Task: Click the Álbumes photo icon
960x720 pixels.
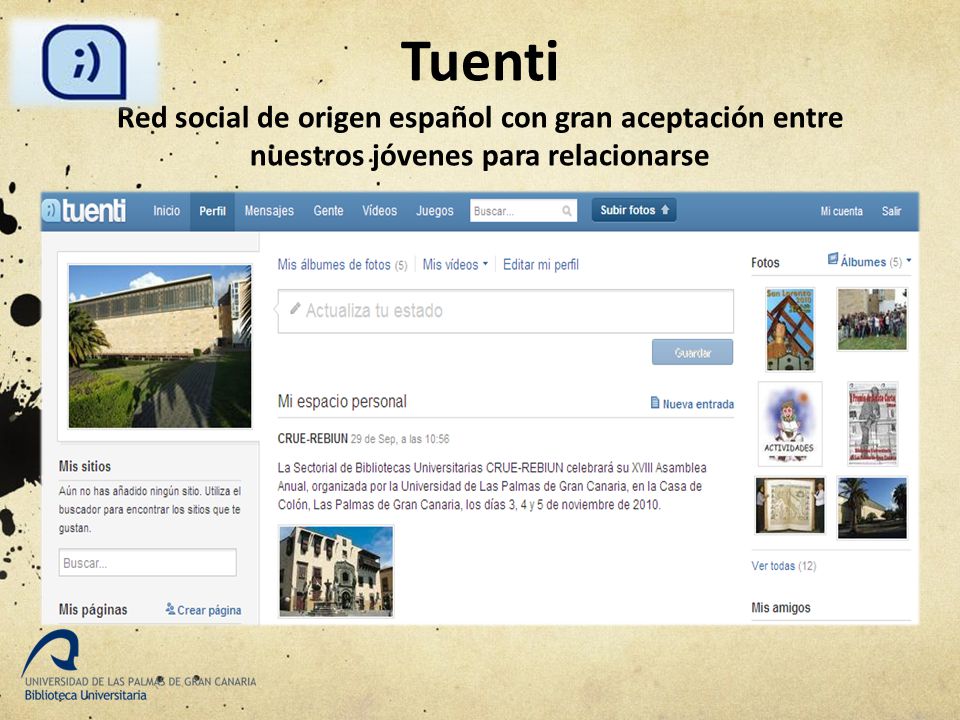Action: point(832,259)
